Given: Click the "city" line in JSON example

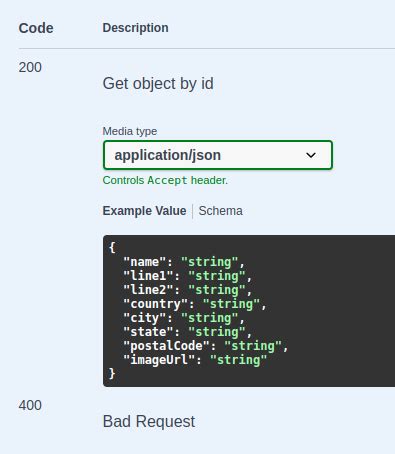Looking at the screenshot, I should (x=184, y=318).
